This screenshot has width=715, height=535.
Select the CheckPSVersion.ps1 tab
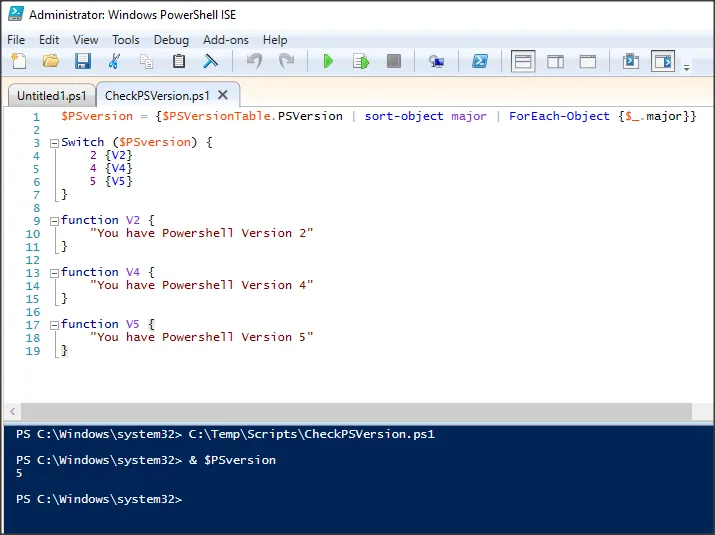[x=157, y=96]
